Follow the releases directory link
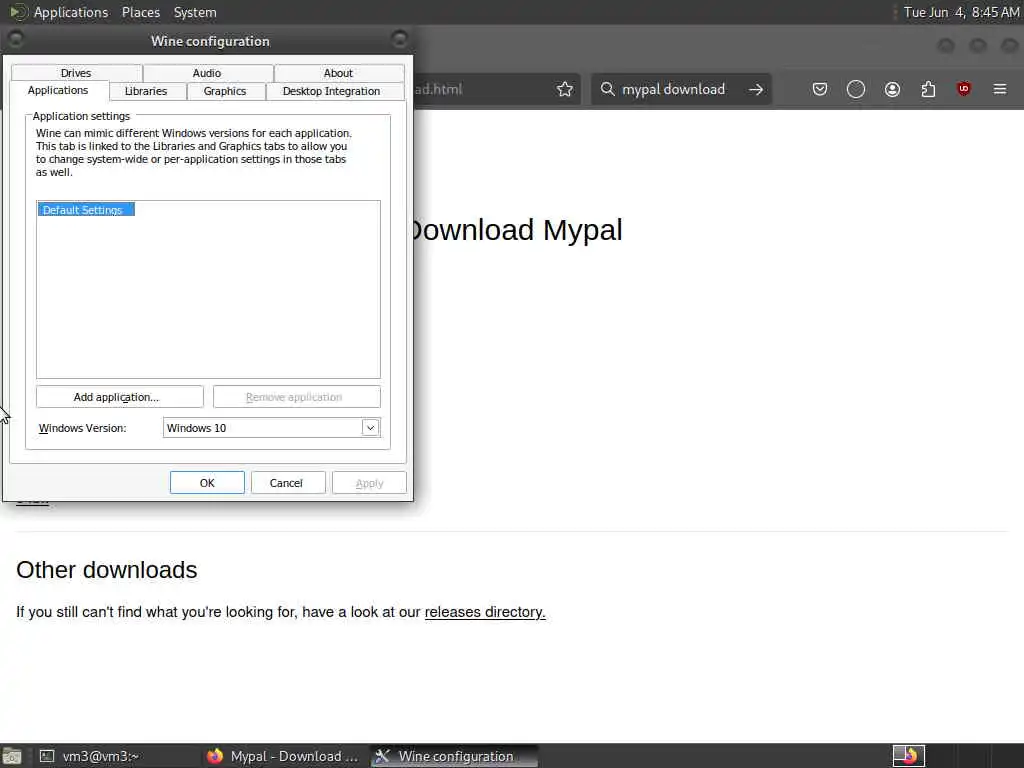1024x768 pixels. coord(485,612)
